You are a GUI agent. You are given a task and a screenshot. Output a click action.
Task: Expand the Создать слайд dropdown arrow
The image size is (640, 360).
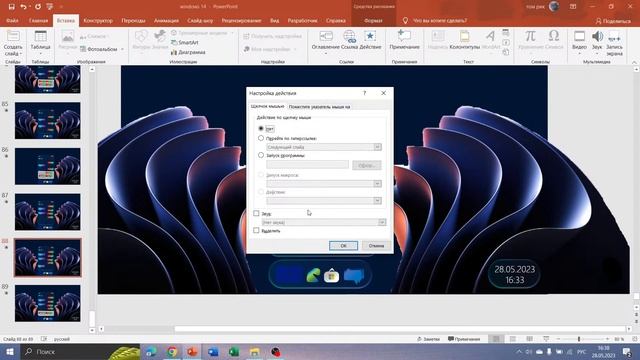click(20, 54)
